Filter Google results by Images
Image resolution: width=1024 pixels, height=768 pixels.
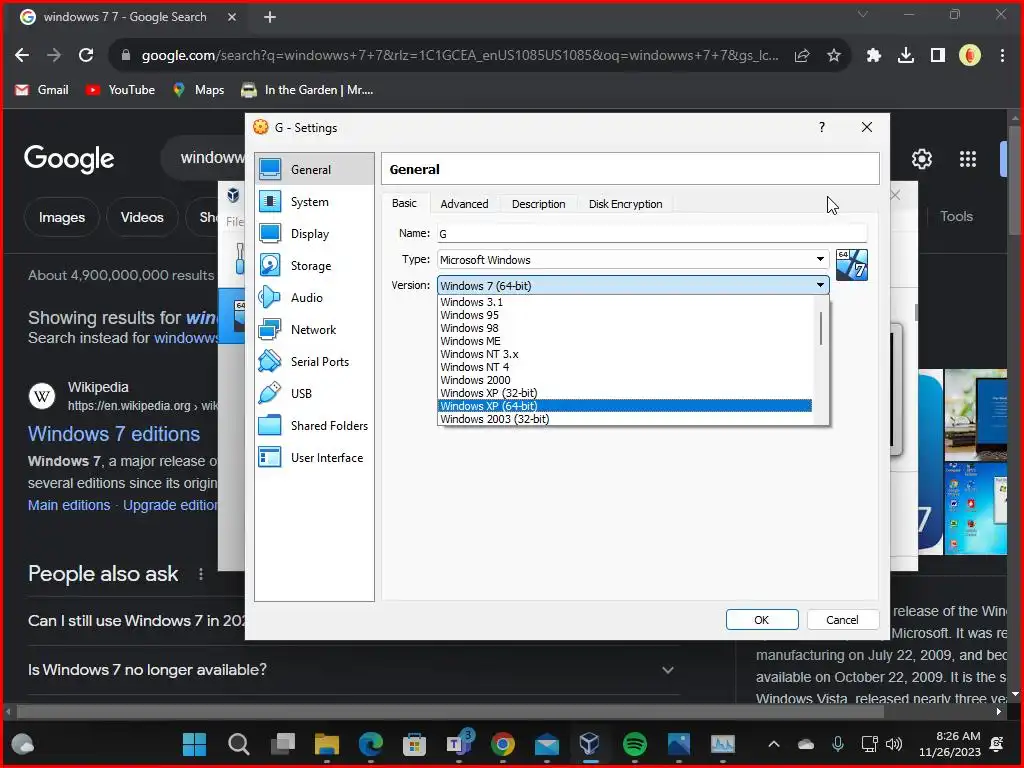pos(61,217)
